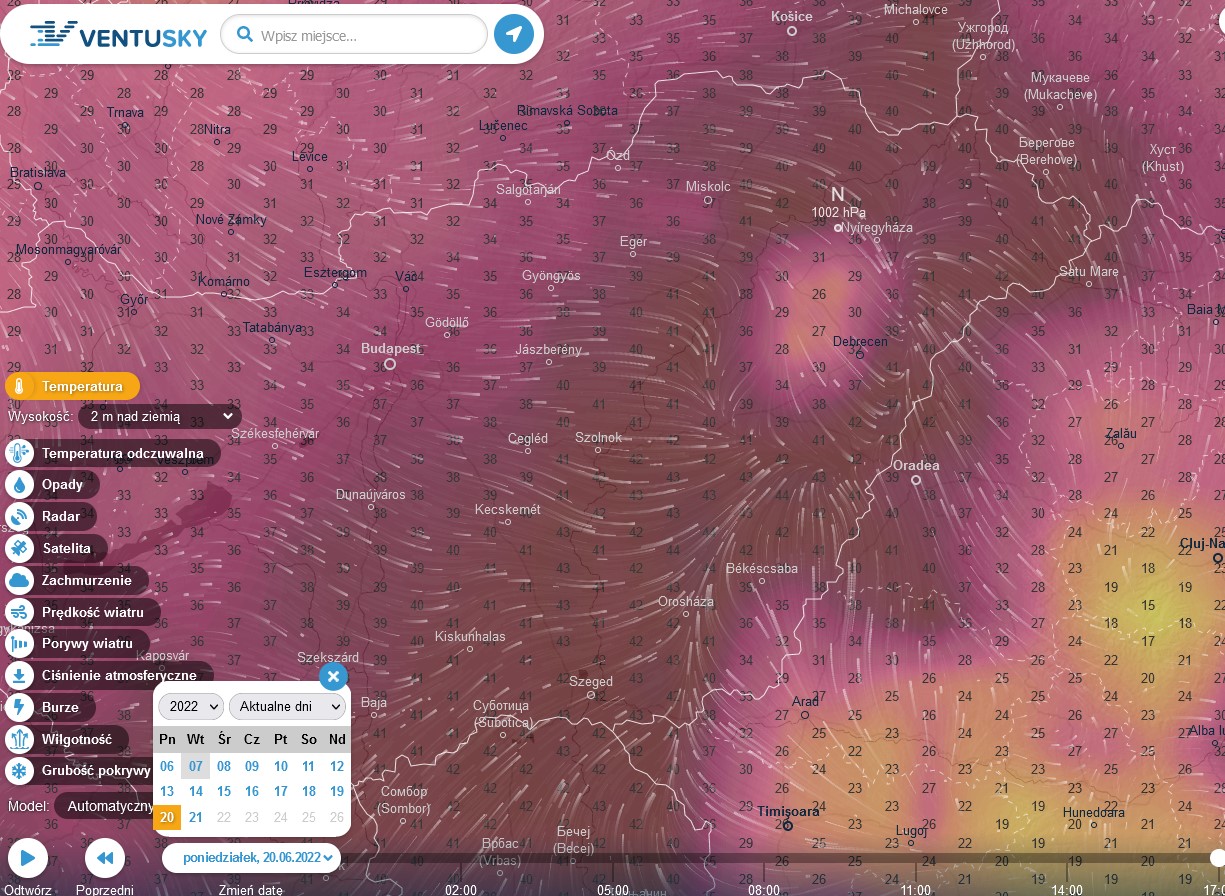Pick day 15 in the calendar
The image size is (1225, 896).
pyautogui.click(x=224, y=791)
